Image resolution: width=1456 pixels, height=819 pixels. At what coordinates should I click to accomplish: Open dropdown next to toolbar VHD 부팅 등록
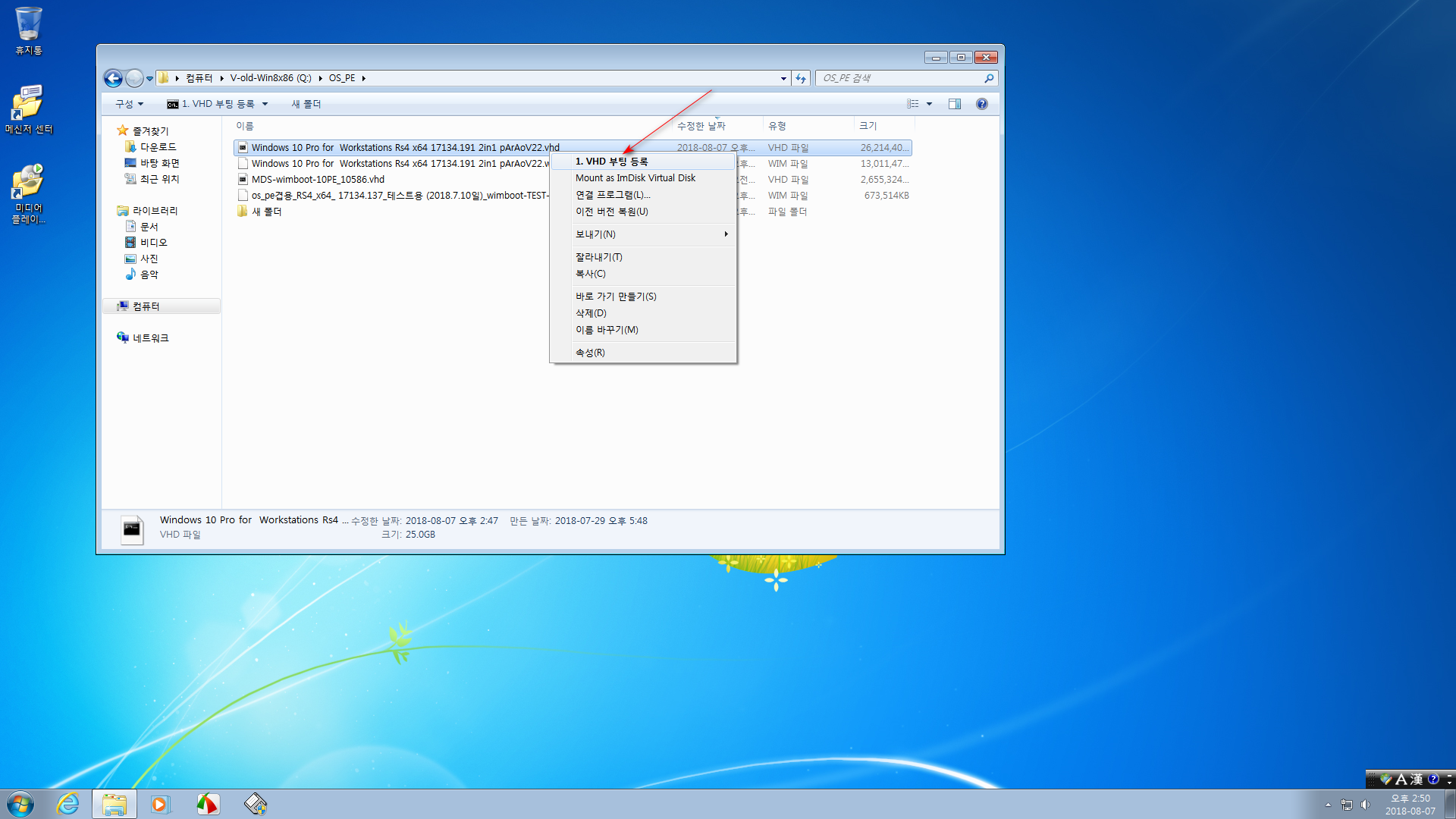point(265,104)
